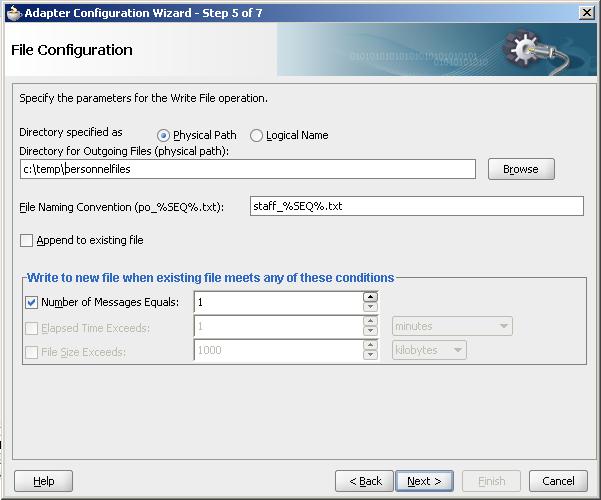Increase File Size value with up arrow
This screenshot has width=601, height=500.
click(370, 345)
